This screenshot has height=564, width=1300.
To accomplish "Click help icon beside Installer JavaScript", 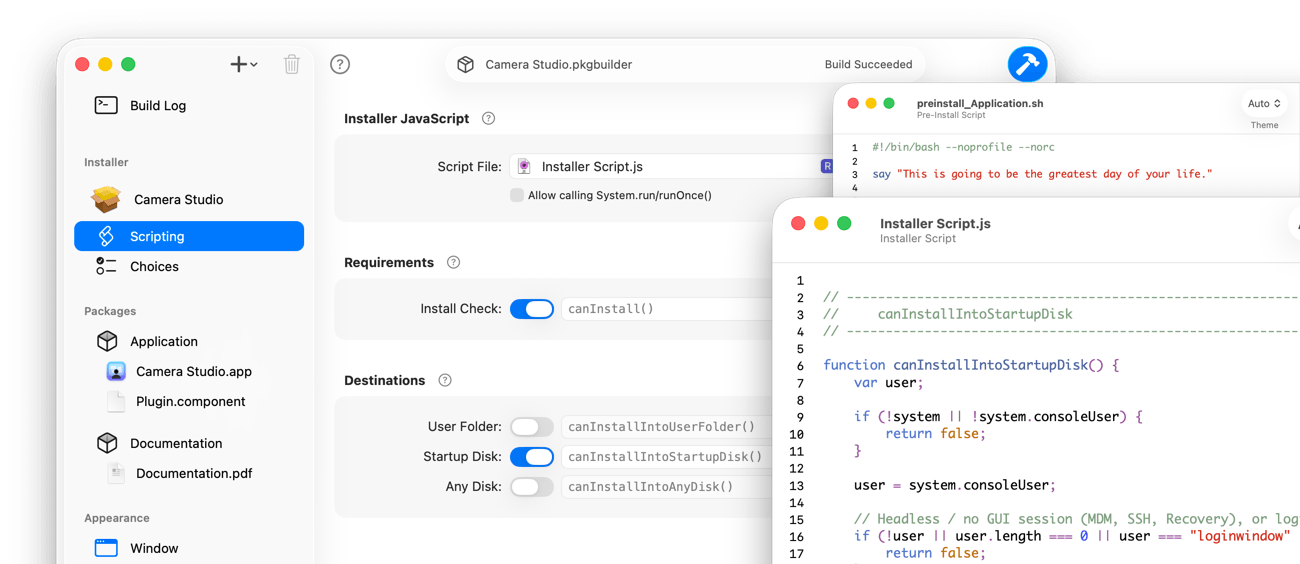I will click(x=488, y=118).
